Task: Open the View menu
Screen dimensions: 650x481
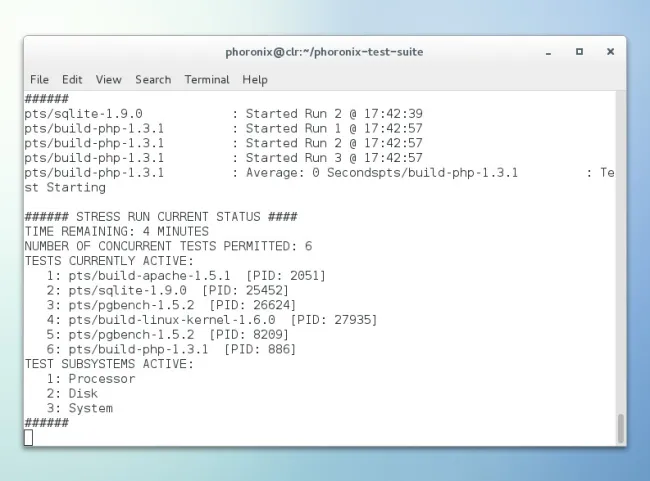Action: 109,80
